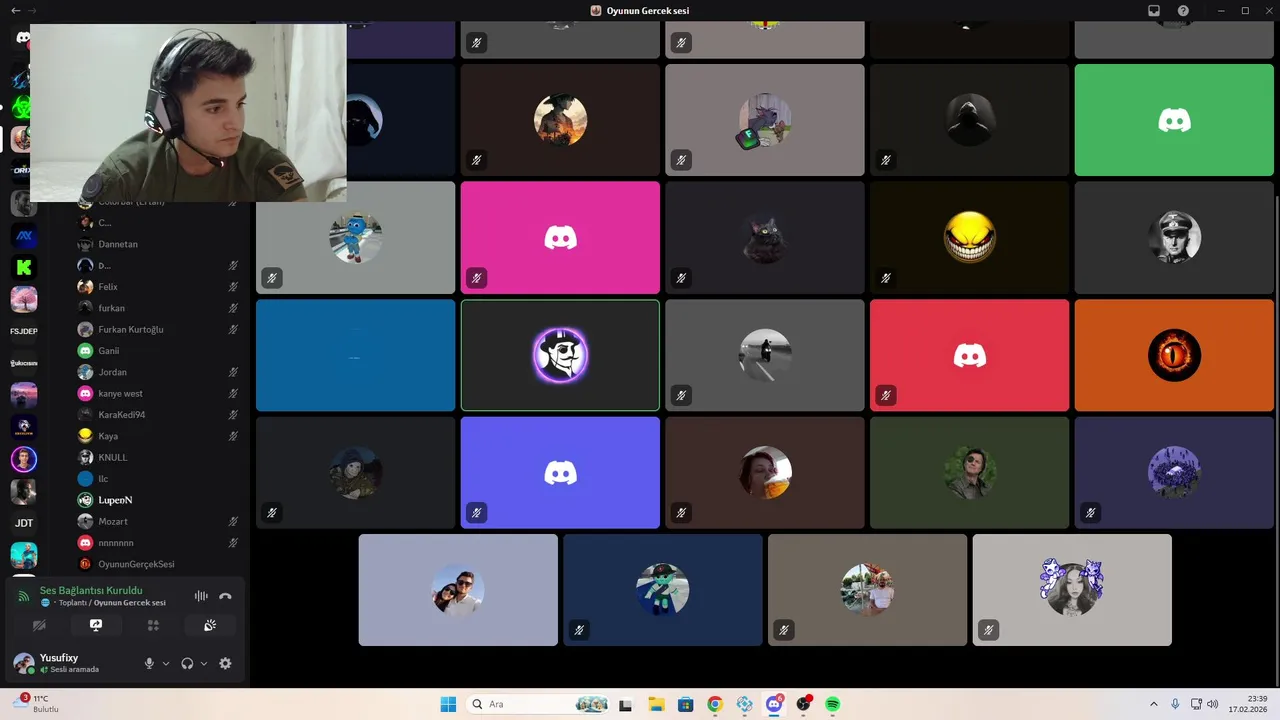The height and width of the screenshot is (720, 1280).
Task: Click the floating webcam preview overlay
Action: 188,113
